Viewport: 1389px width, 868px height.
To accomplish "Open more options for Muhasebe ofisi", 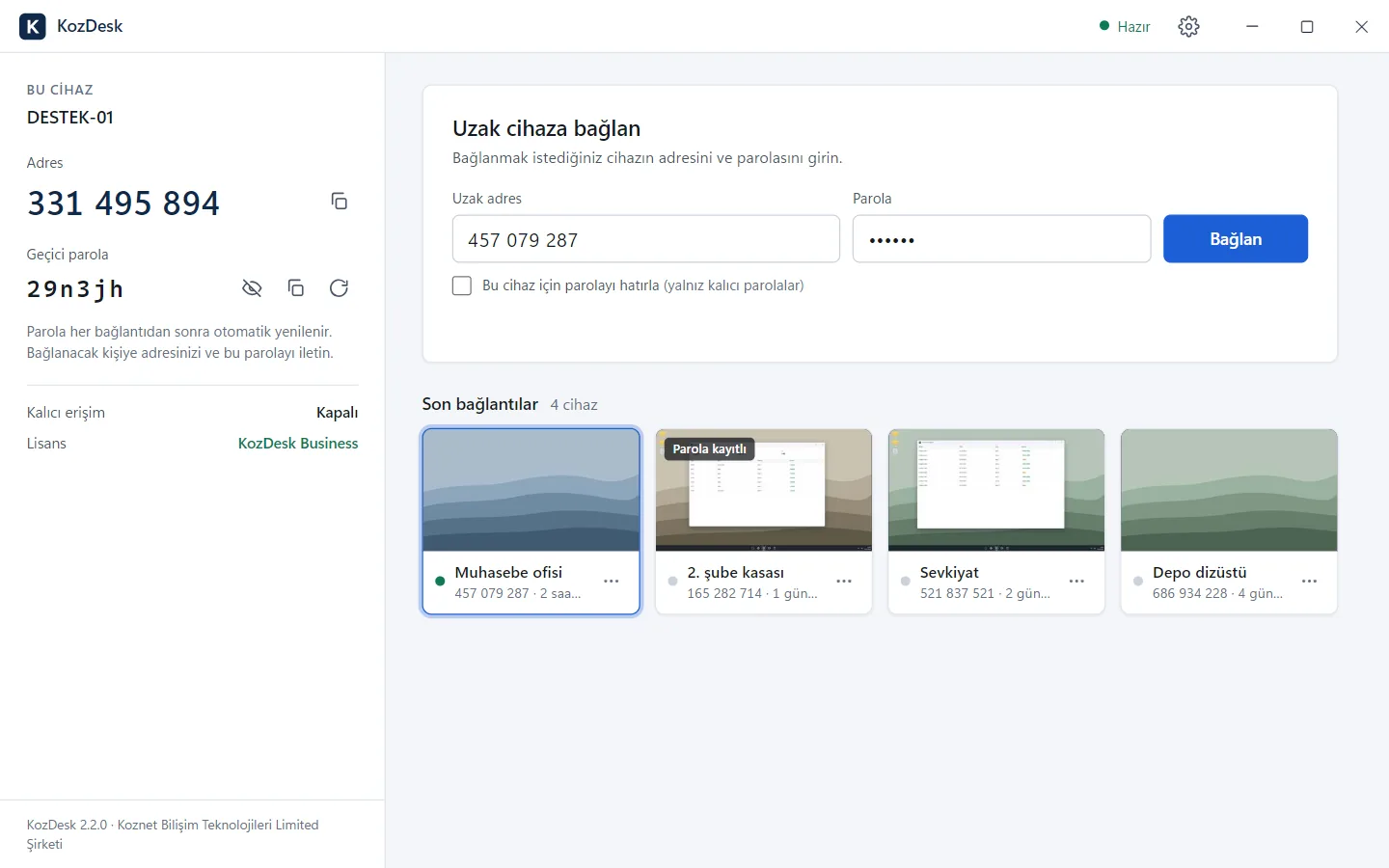I will point(612,582).
